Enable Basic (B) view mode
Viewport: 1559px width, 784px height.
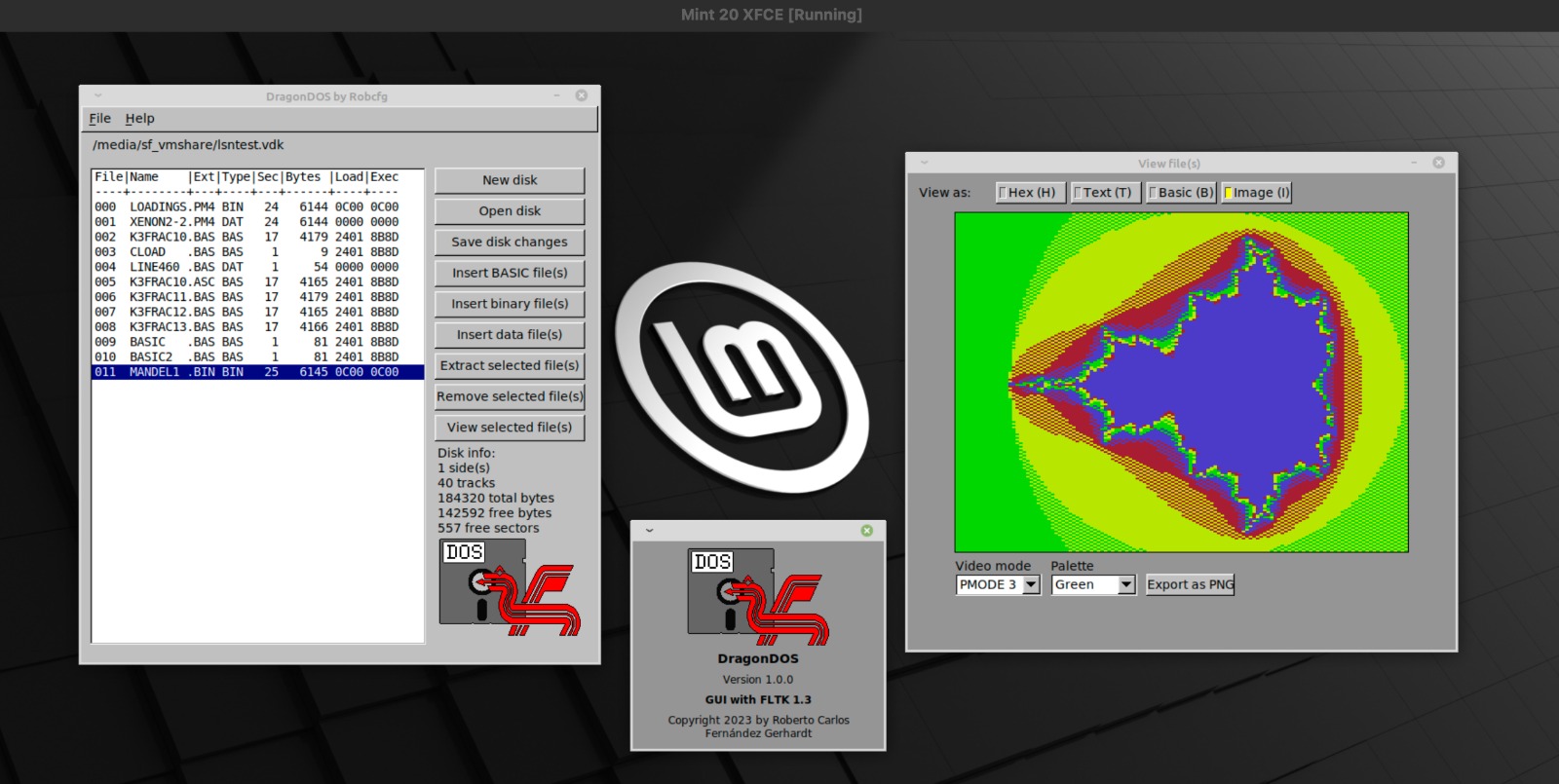tap(1181, 193)
